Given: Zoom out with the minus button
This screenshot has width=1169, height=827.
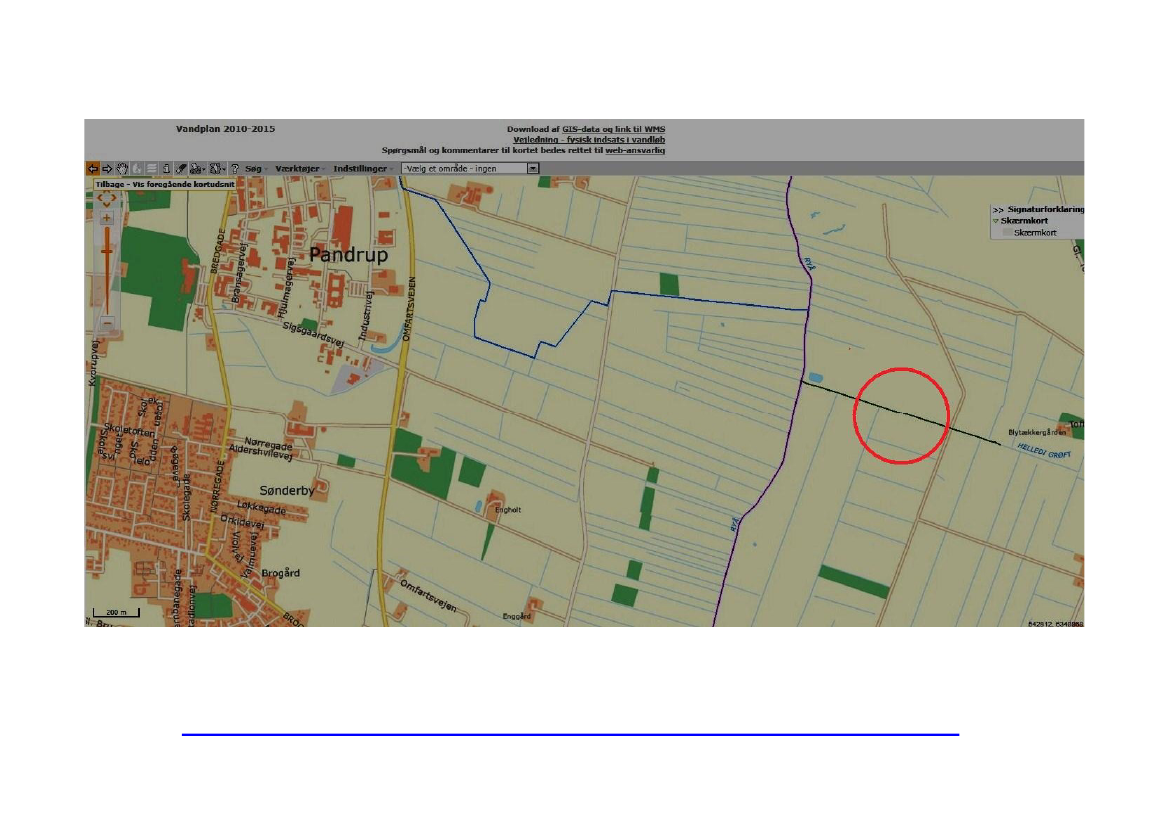Looking at the screenshot, I should pyautogui.click(x=107, y=323).
